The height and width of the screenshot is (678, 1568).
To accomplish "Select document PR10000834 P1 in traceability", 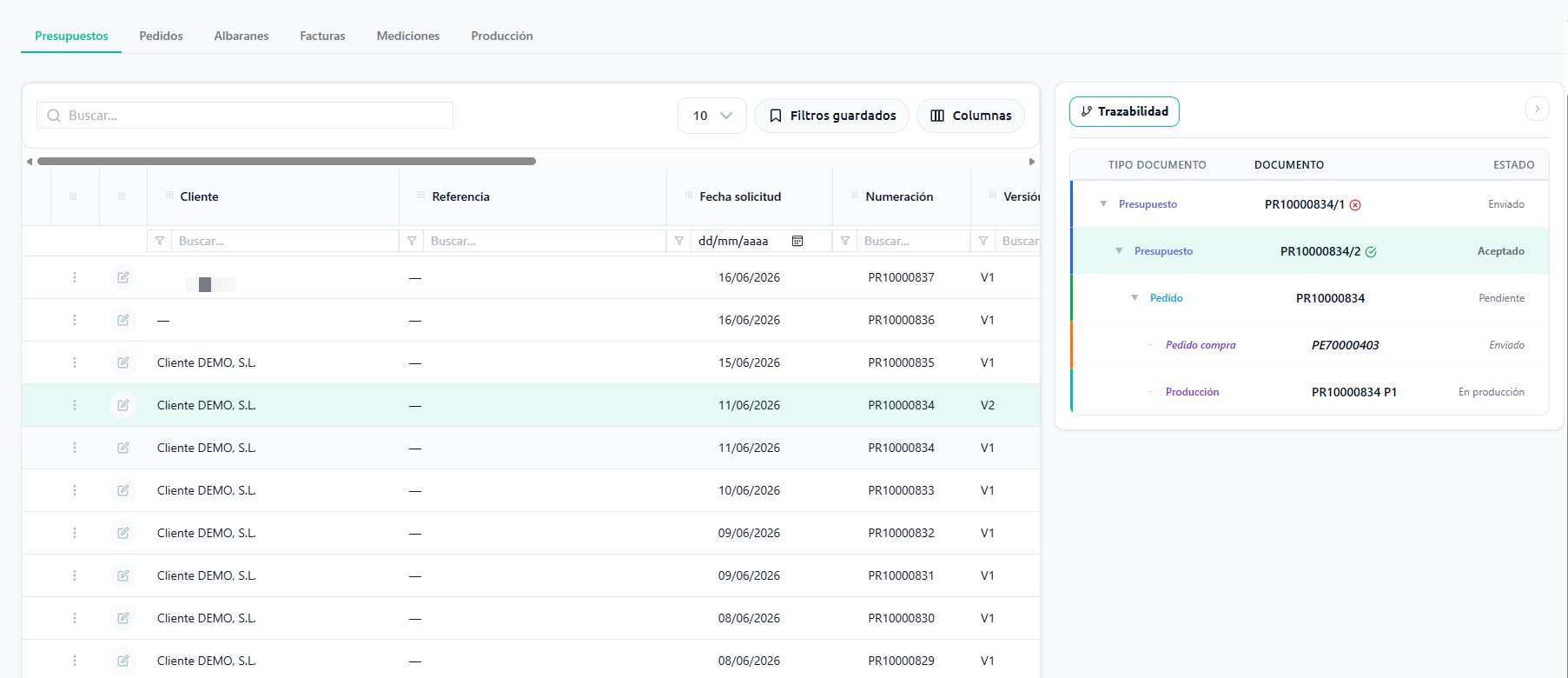I will (1354, 392).
